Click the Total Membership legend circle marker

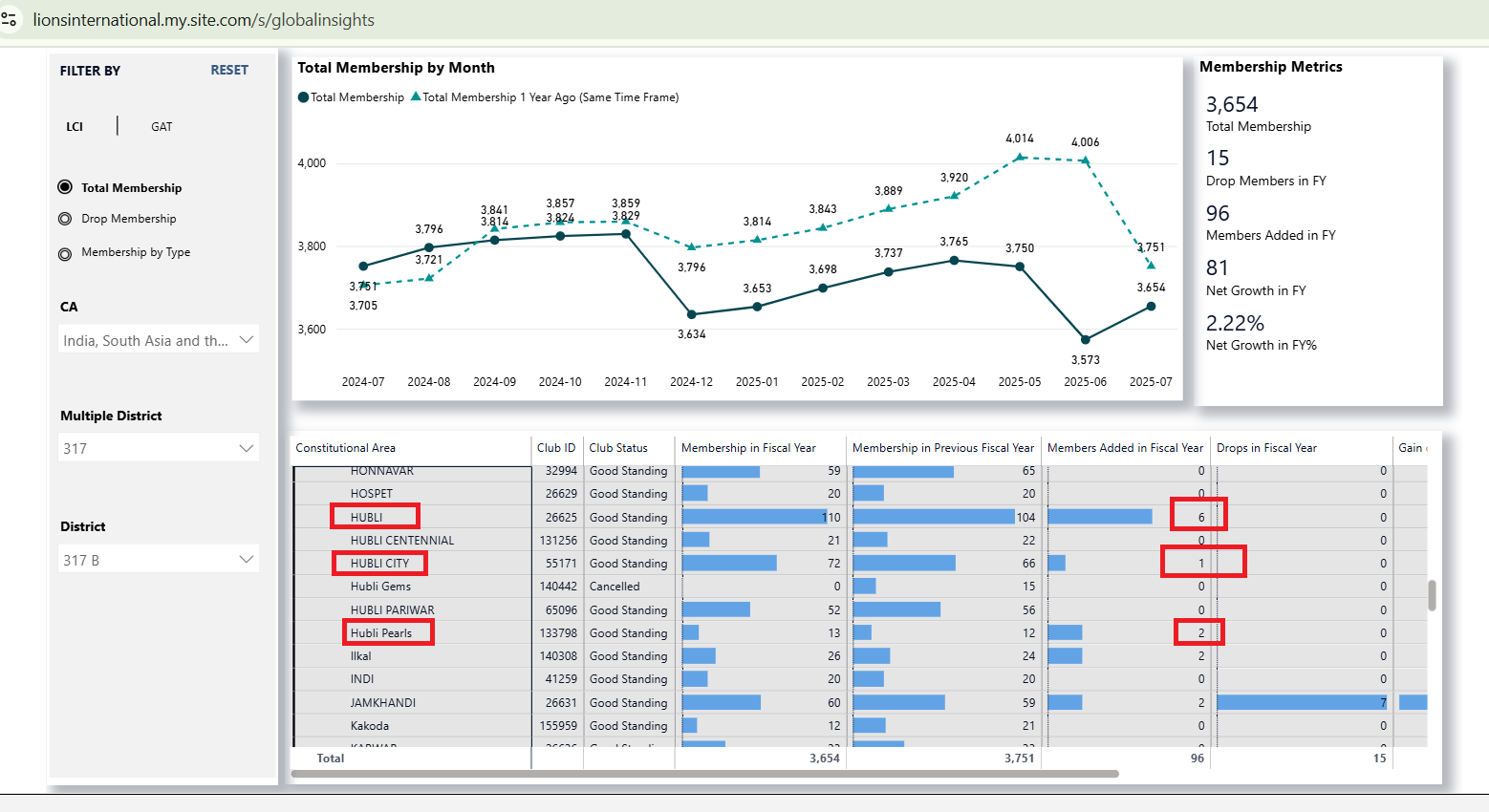click(303, 97)
